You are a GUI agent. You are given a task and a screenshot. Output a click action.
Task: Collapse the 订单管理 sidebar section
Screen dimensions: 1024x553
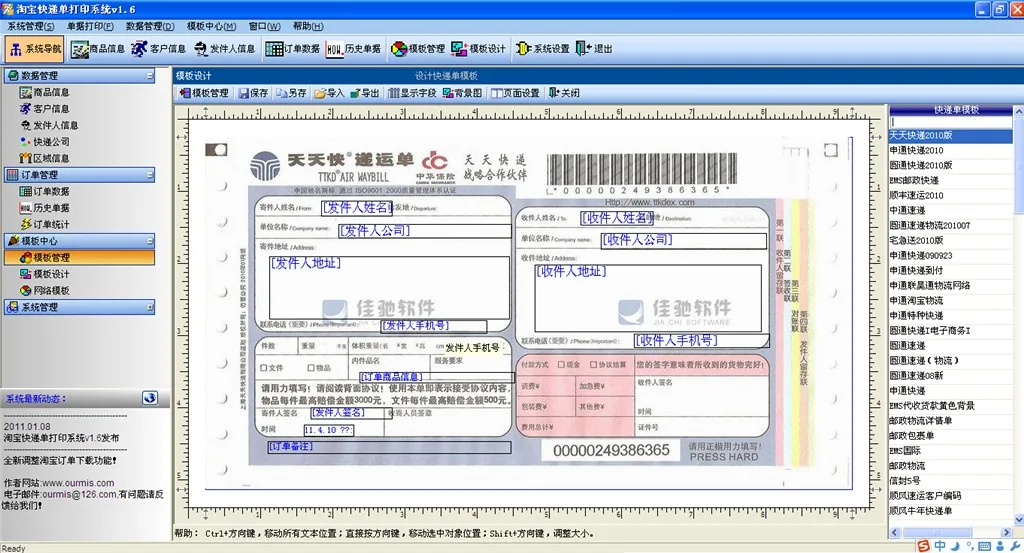(x=150, y=175)
